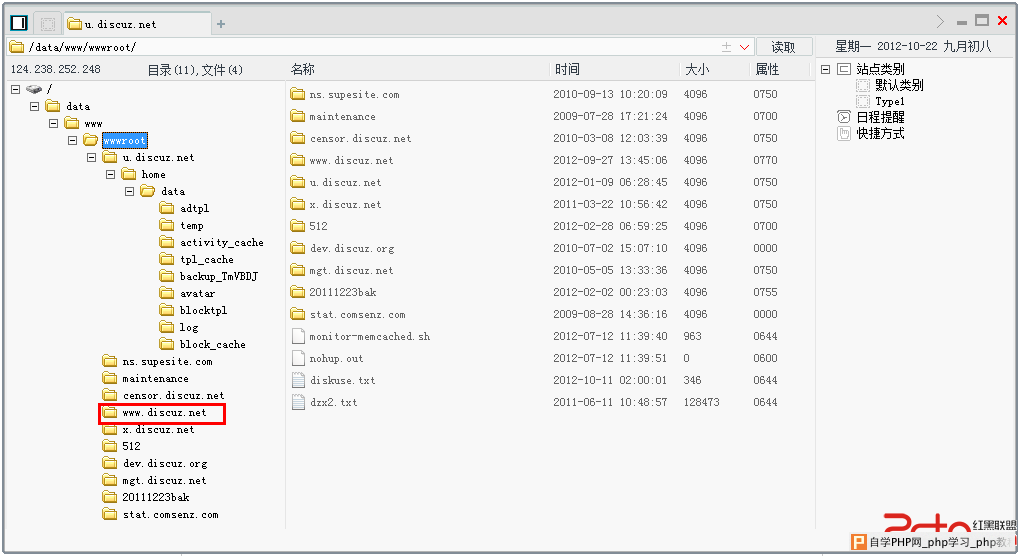Collapse the www tree node
The height and width of the screenshot is (556, 1020).
pos(53,123)
